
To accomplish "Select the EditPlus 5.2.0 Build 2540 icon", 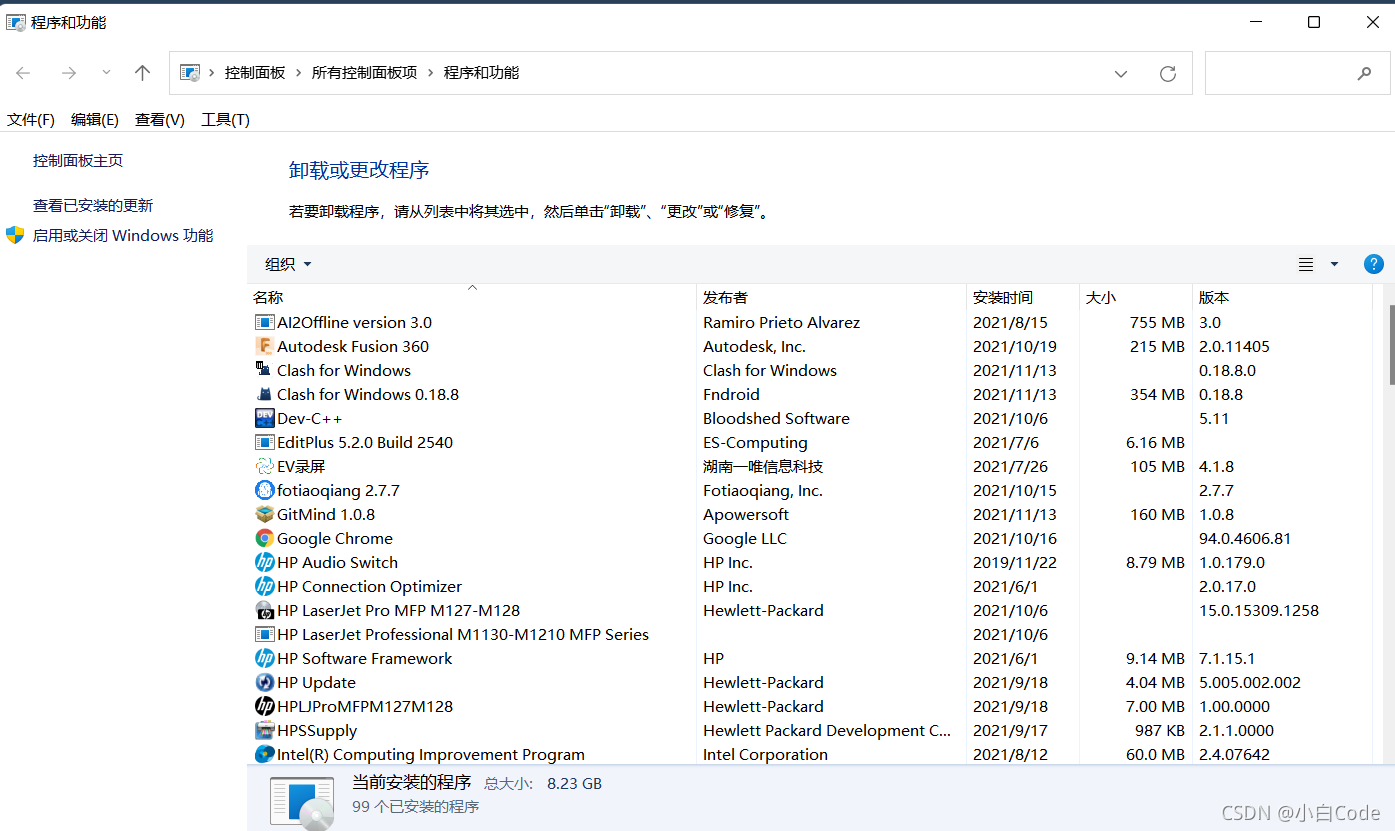I will (x=264, y=442).
